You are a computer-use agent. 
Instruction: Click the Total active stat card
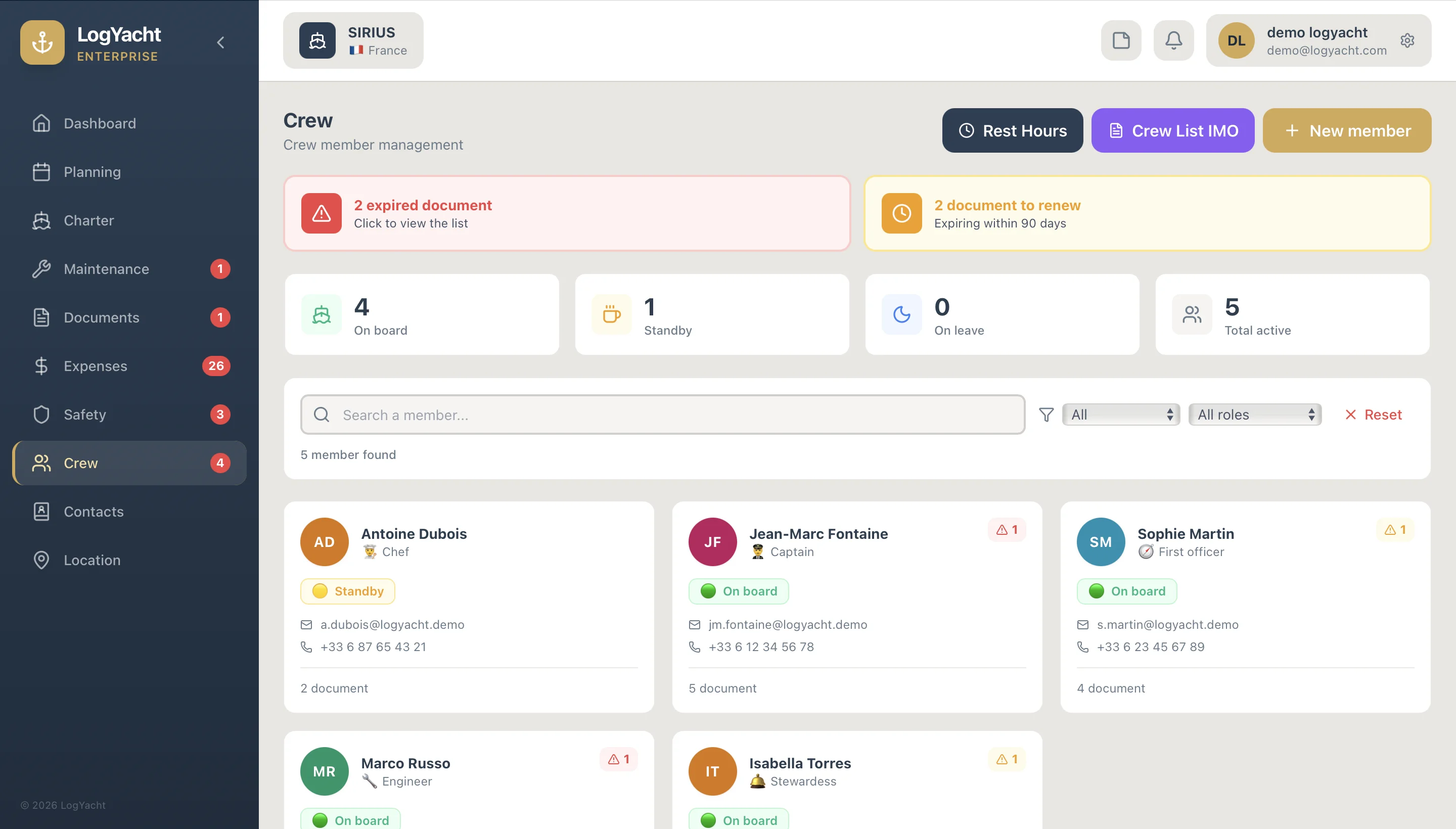tap(1292, 314)
